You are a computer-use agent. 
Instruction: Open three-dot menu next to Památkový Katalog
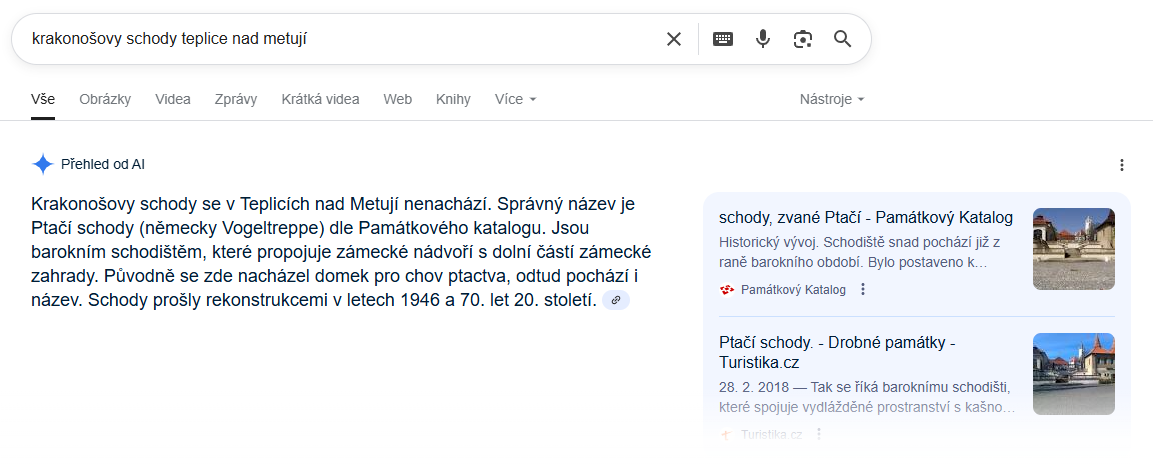[x=863, y=290]
